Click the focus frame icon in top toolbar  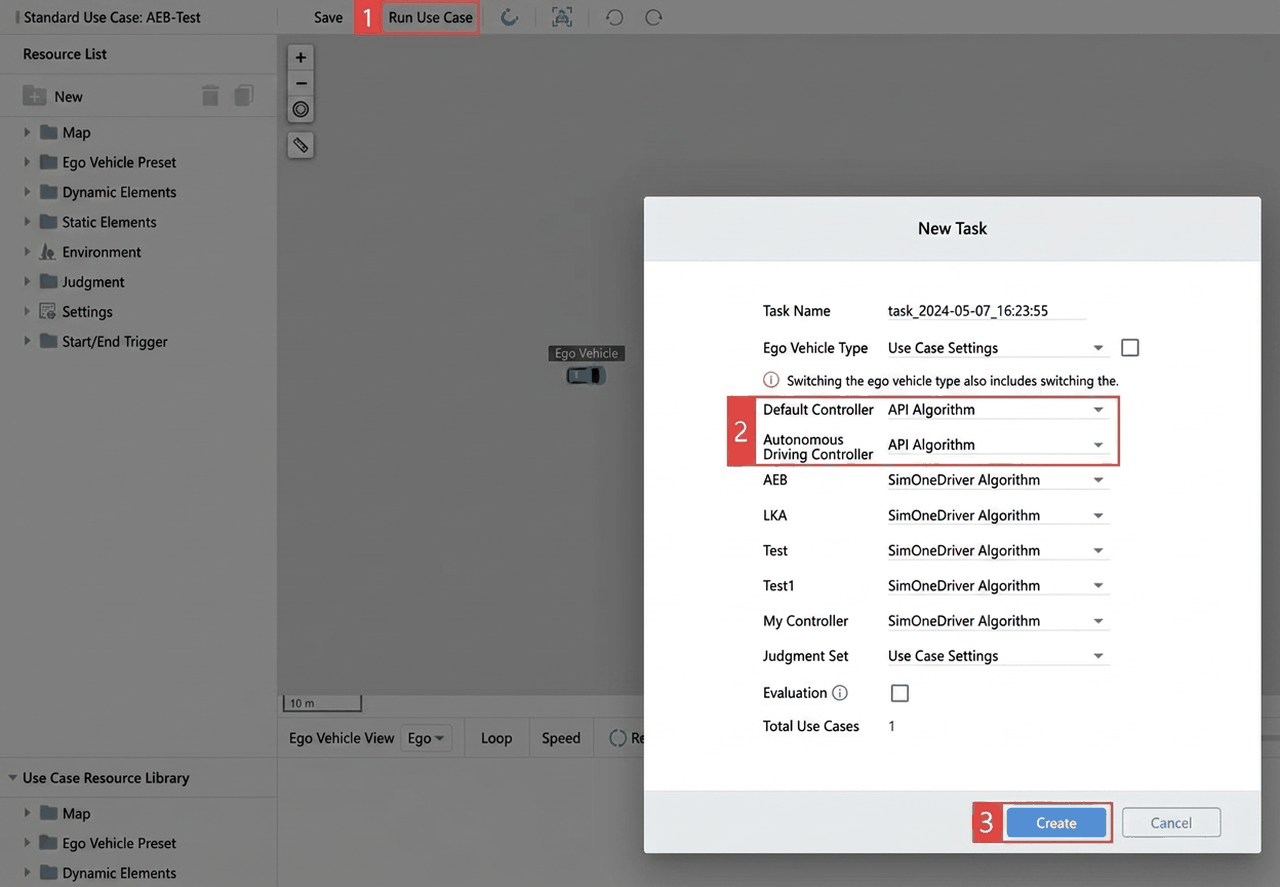pos(562,17)
